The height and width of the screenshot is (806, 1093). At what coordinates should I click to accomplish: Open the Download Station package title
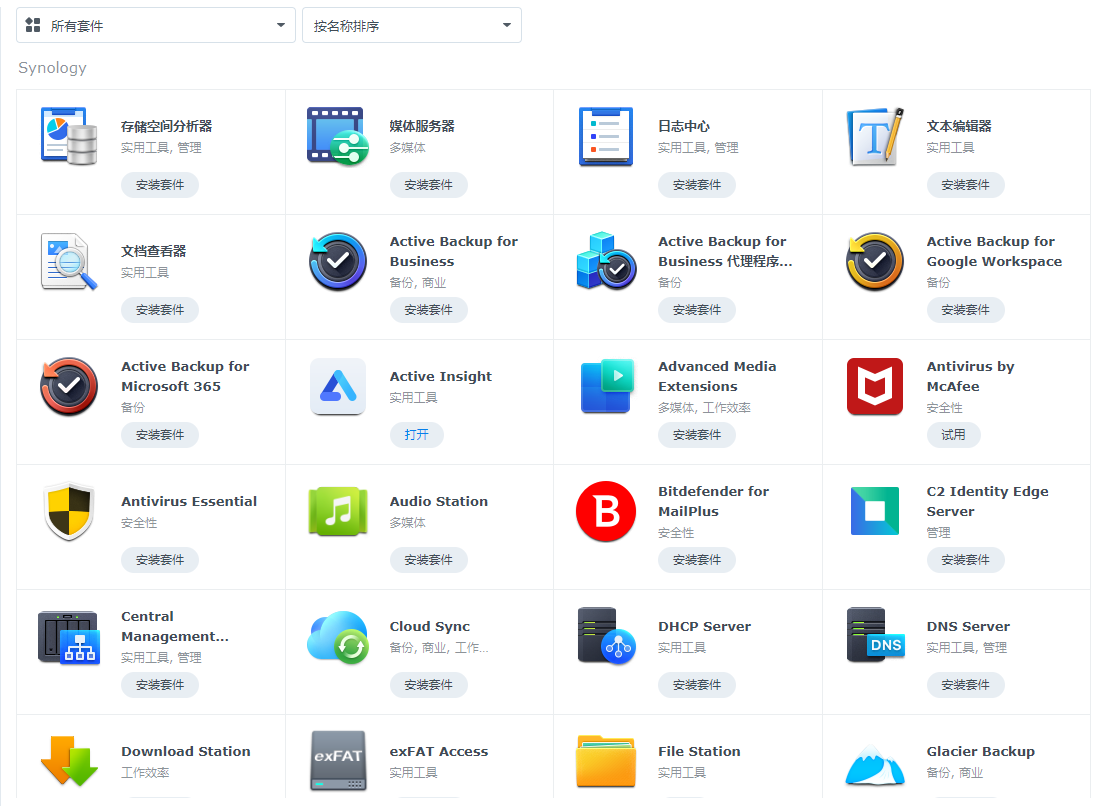[x=185, y=751]
